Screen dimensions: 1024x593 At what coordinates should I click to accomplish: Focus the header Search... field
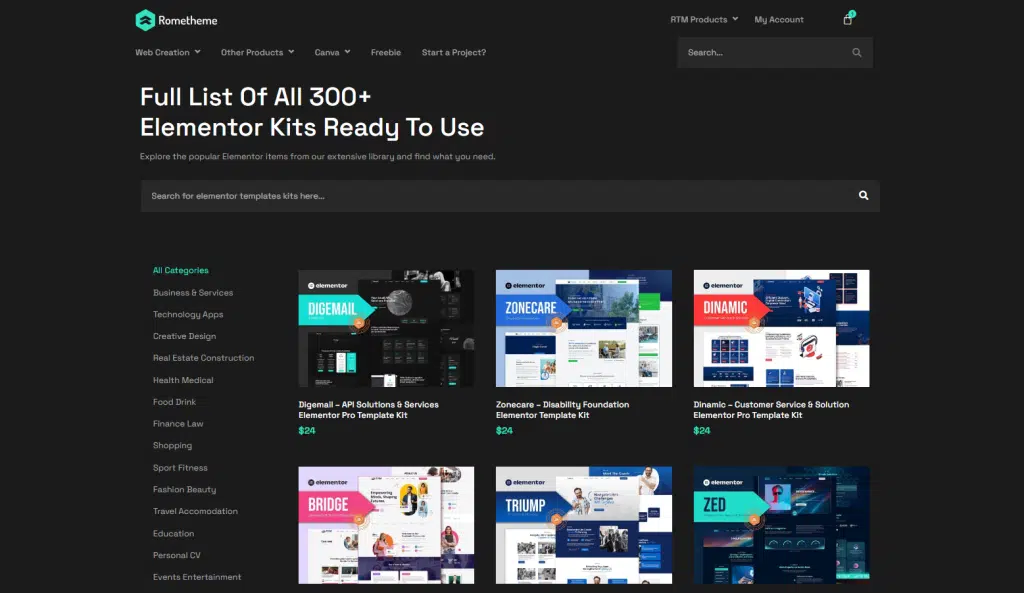click(x=775, y=52)
